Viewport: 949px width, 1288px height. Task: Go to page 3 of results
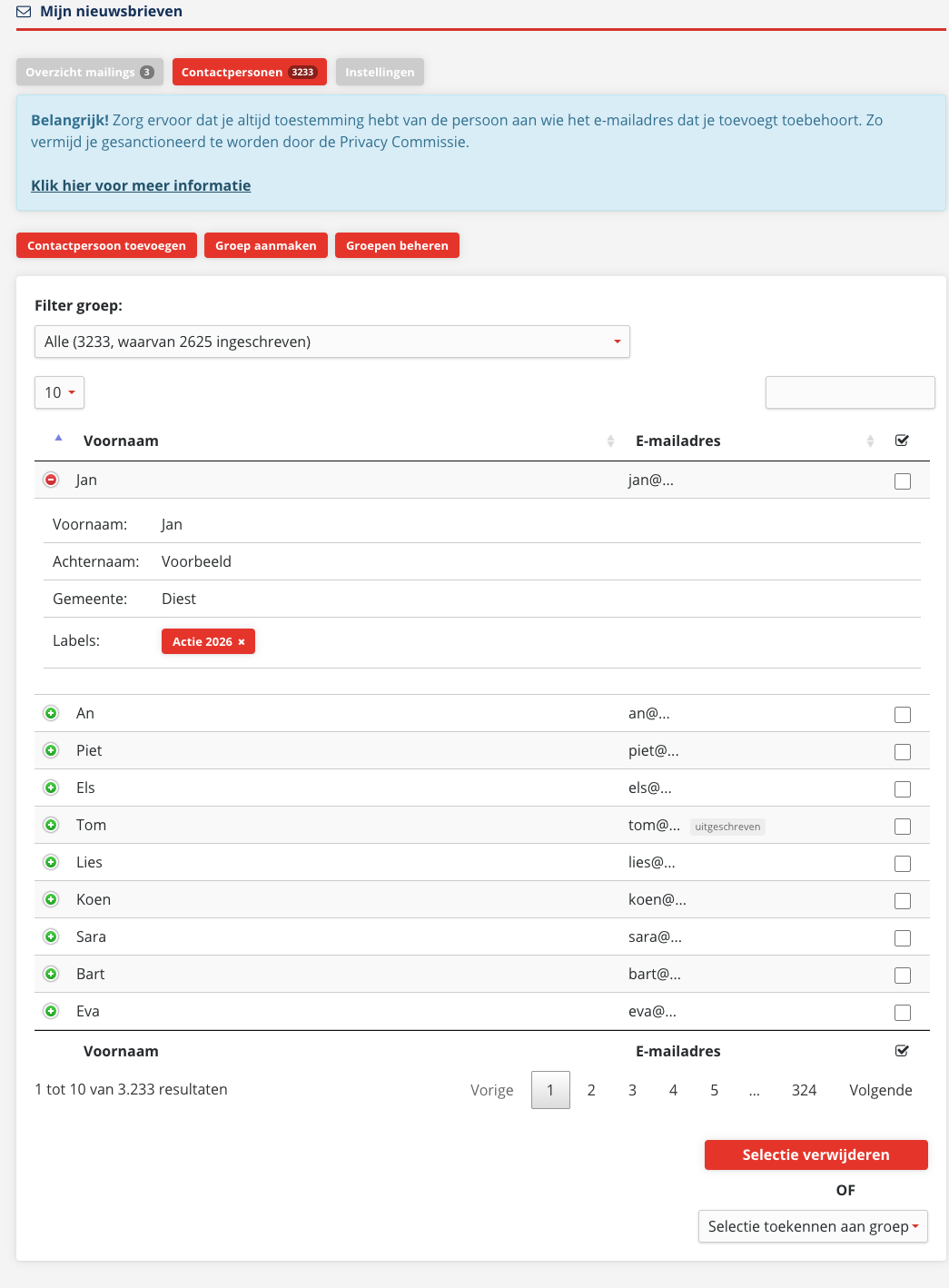tap(632, 1090)
